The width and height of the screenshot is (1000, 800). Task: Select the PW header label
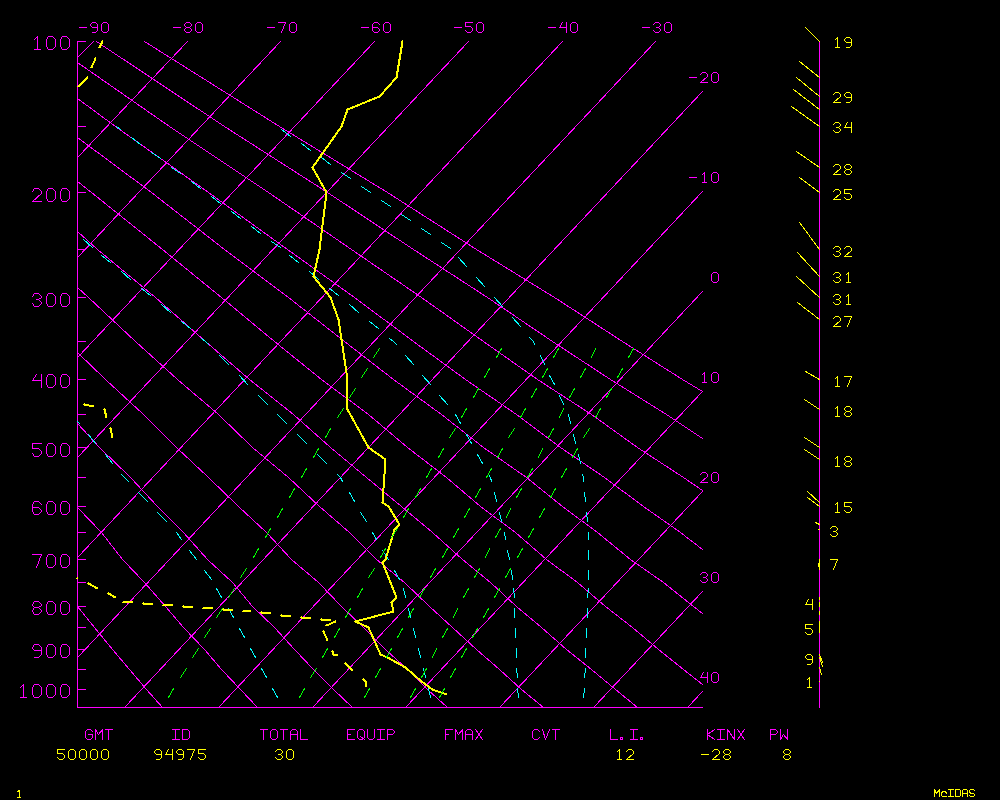779,735
